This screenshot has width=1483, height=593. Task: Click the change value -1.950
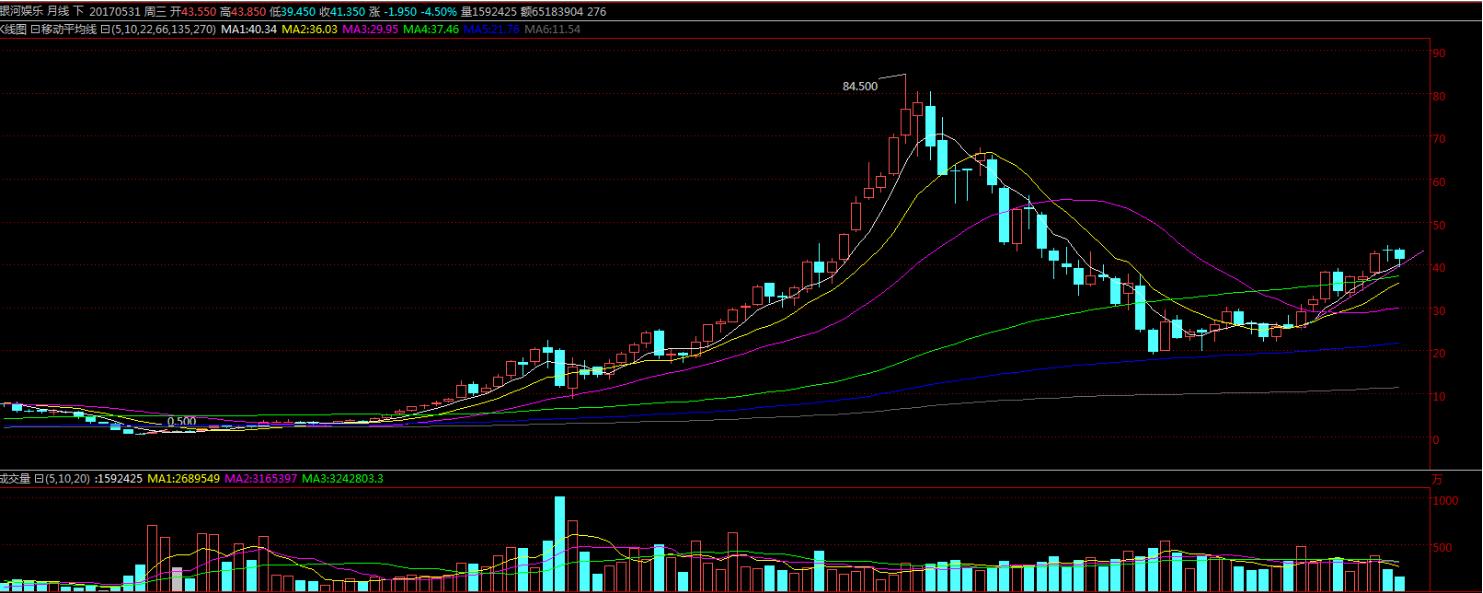pos(400,11)
